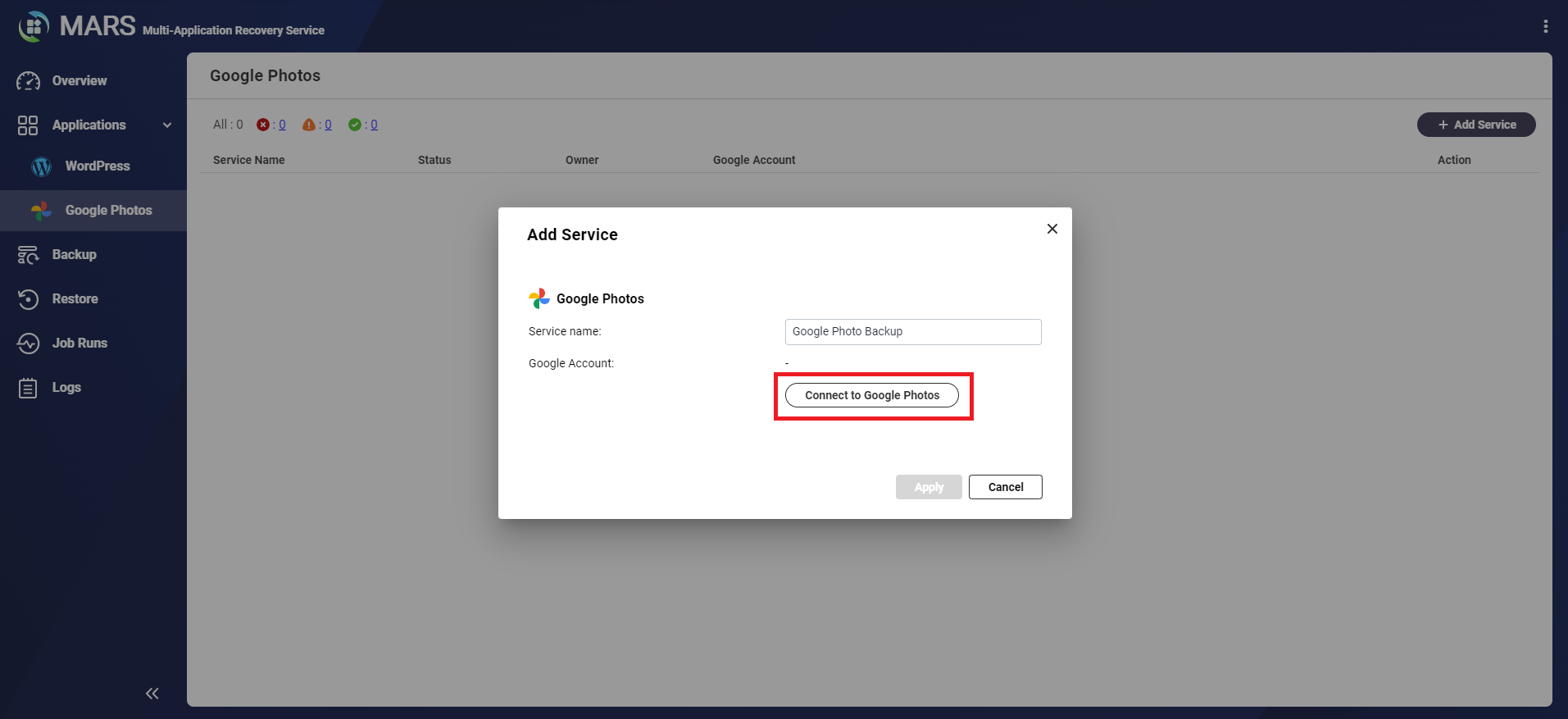Close the Add Service dialog
The width and height of the screenshot is (1568, 719).
tap(1052, 229)
